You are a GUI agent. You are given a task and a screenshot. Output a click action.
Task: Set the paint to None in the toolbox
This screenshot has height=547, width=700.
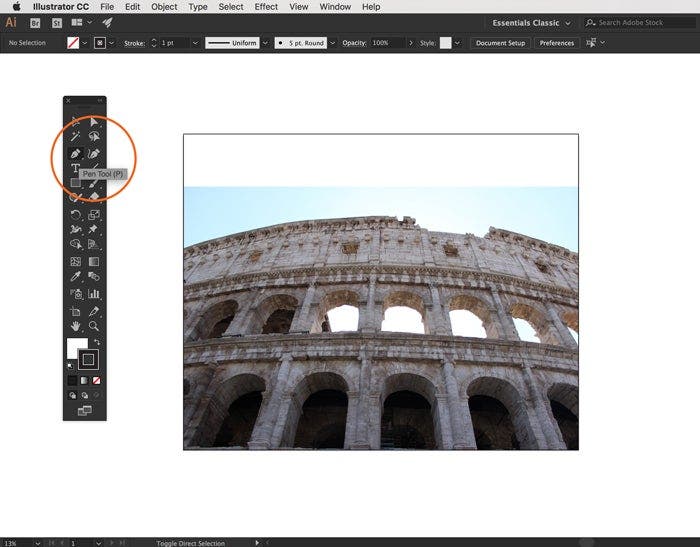click(x=95, y=380)
